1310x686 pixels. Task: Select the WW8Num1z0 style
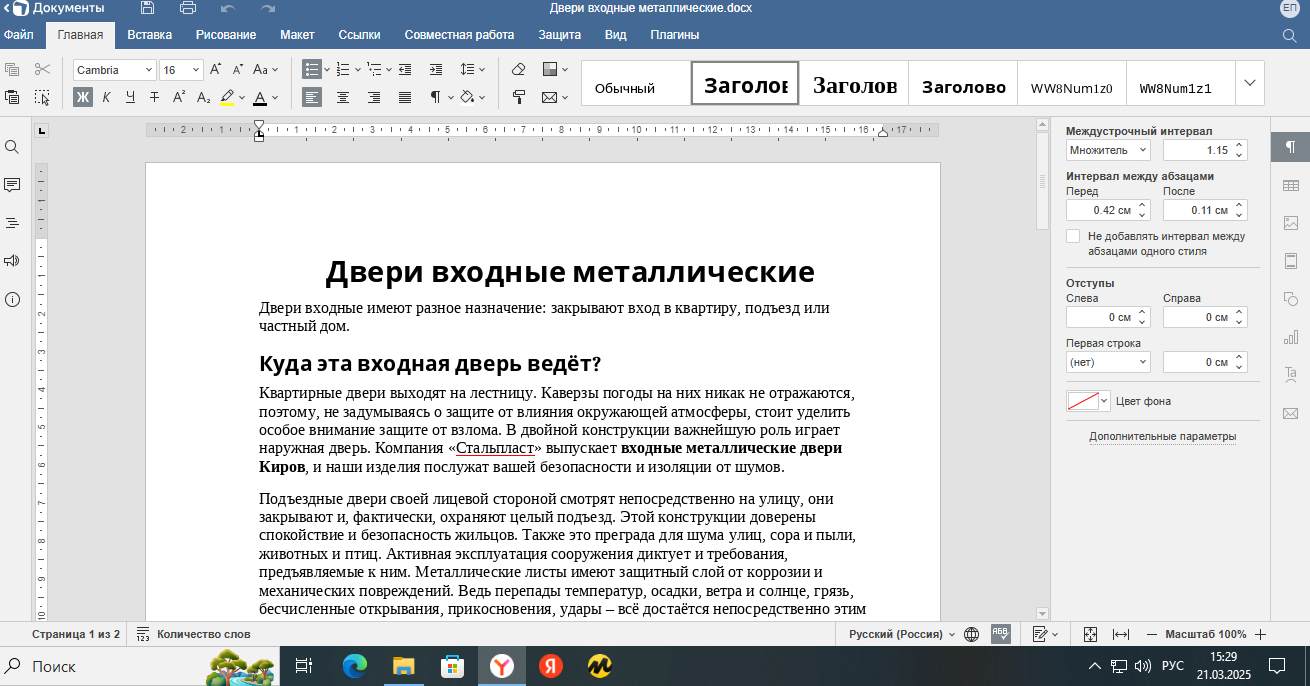(1072, 83)
